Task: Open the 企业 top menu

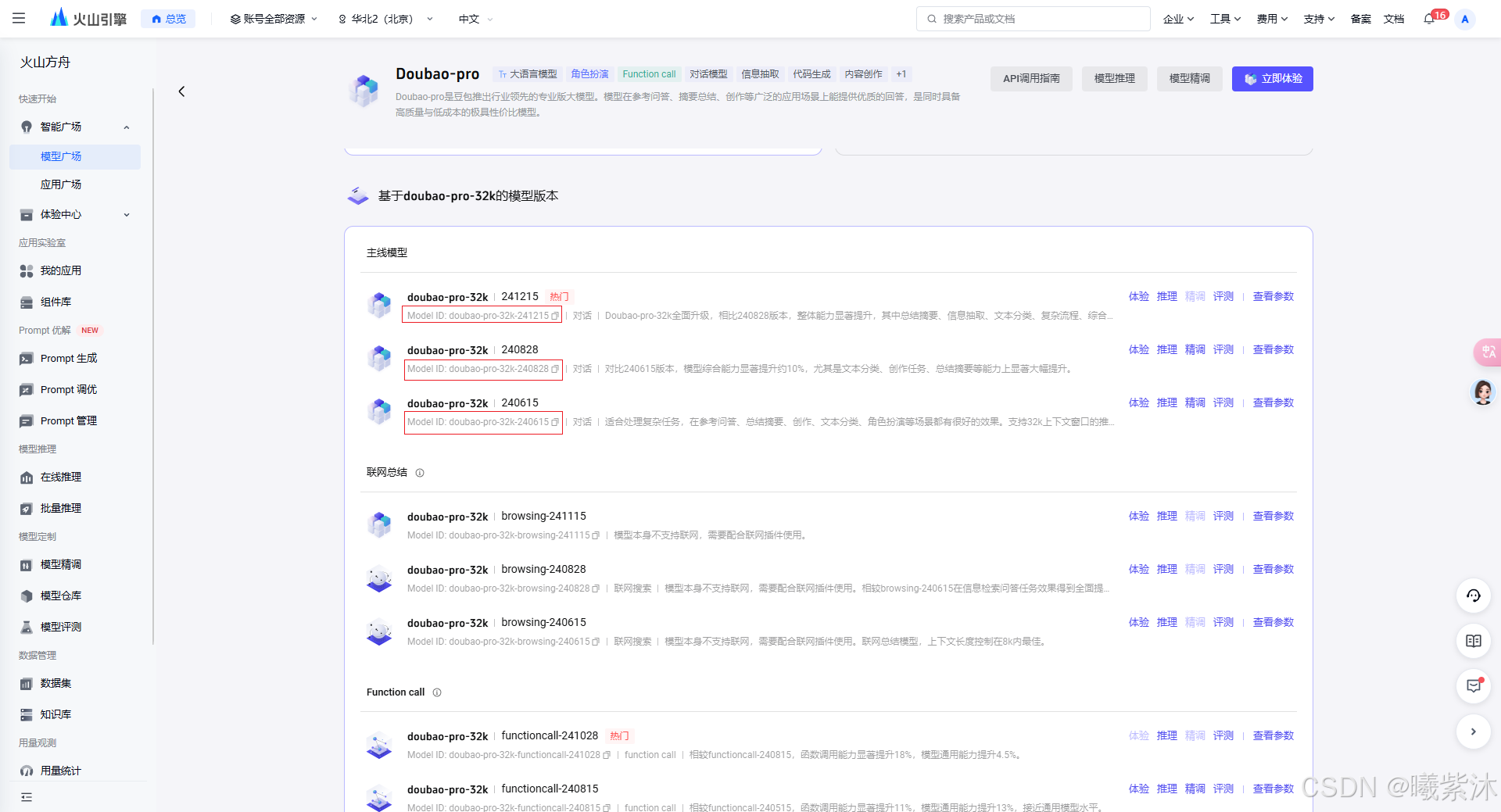Action: [x=1178, y=19]
